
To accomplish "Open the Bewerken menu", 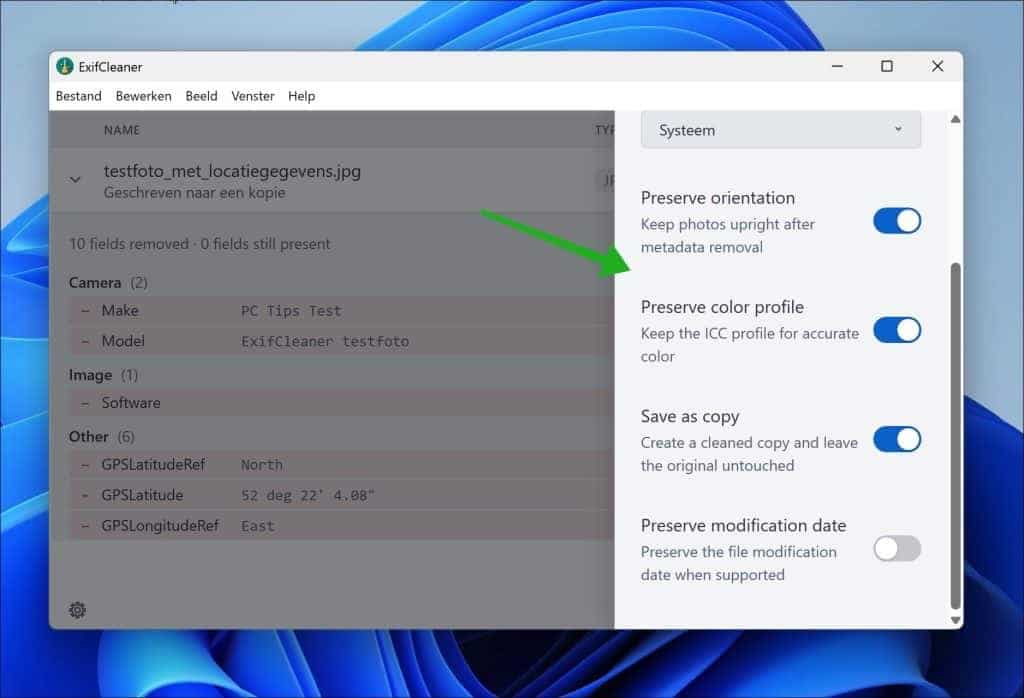I will pos(143,96).
